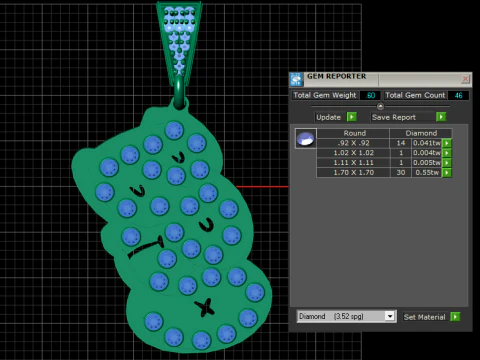Click the GEM REPORTER title text
Image resolution: width=480 pixels, height=360 pixels.
tap(336, 76)
